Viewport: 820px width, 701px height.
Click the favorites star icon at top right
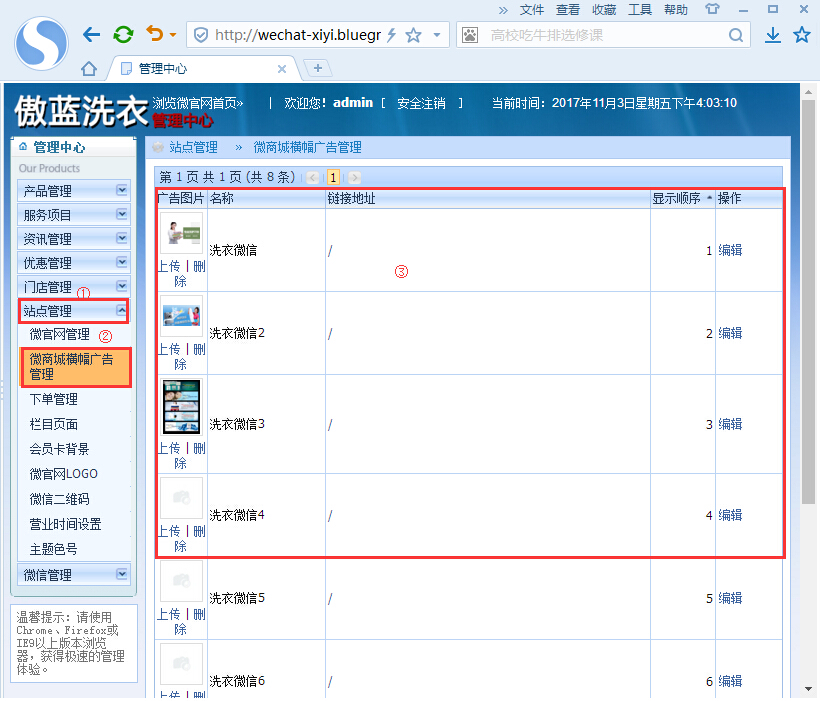800,33
